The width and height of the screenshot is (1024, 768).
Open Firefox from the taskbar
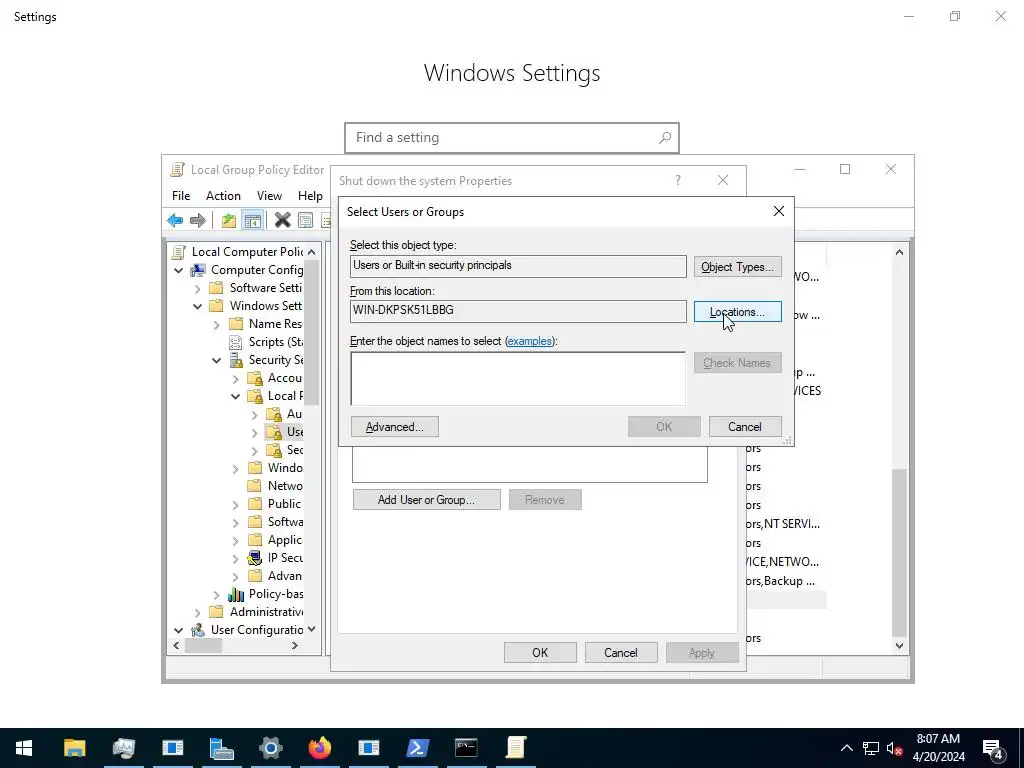click(319, 748)
